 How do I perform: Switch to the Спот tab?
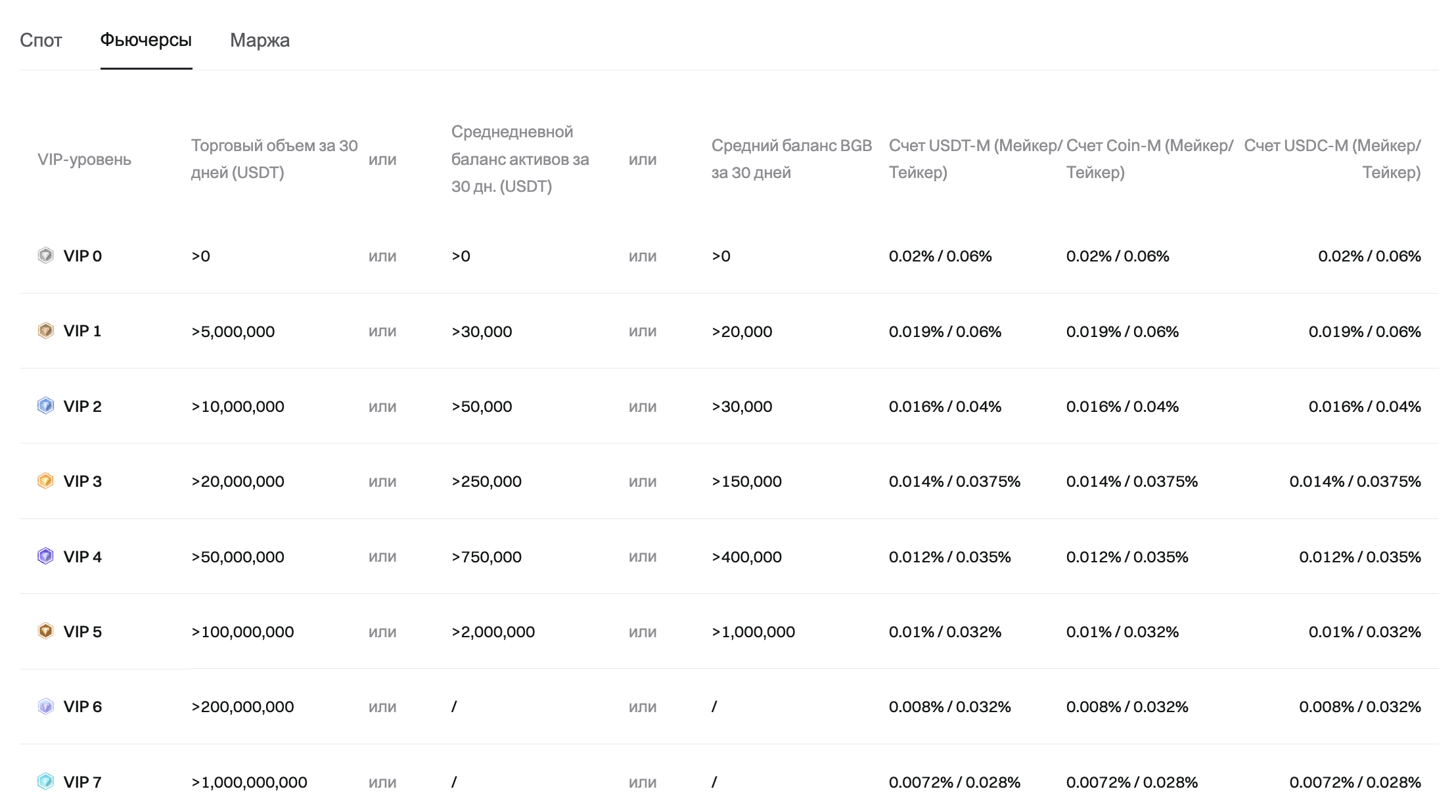pos(41,40)
